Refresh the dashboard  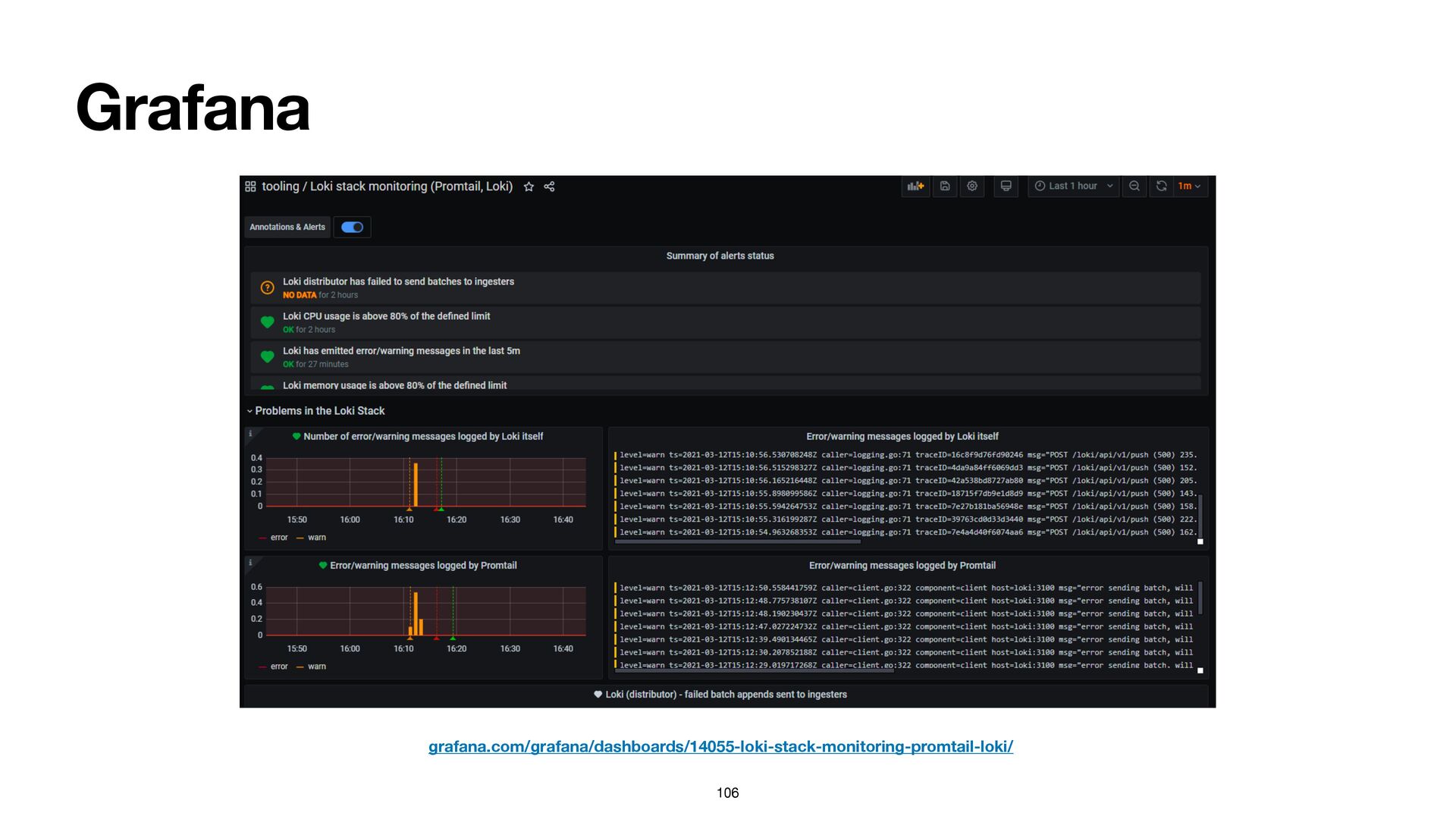pyautogui.click(x=1161, y=186)
